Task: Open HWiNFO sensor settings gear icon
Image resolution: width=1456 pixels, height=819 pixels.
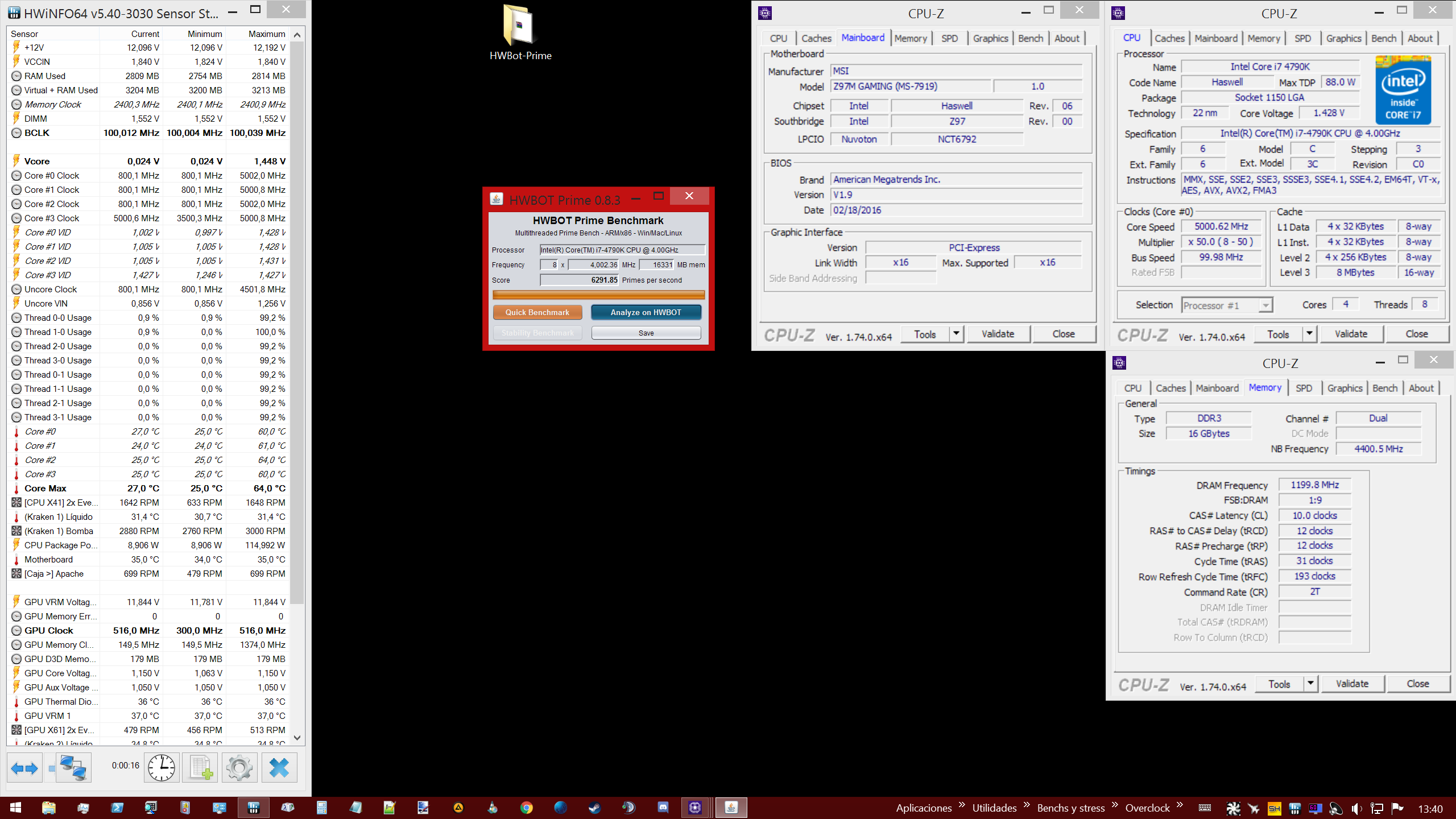Action: click(239, 768)
